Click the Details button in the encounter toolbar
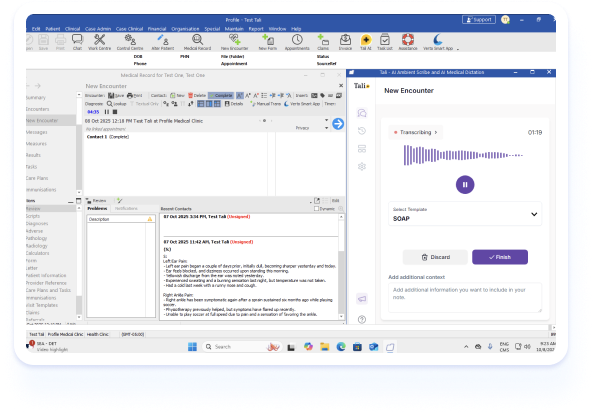 coord(234,103)
